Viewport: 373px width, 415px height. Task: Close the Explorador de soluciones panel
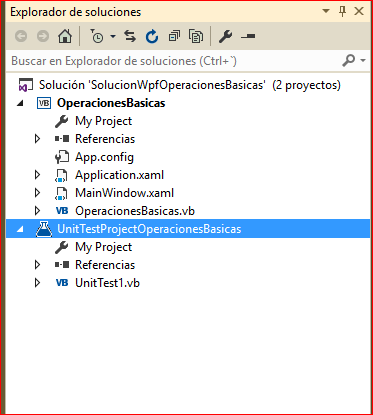pyautogui.click(x=359, y=11)
